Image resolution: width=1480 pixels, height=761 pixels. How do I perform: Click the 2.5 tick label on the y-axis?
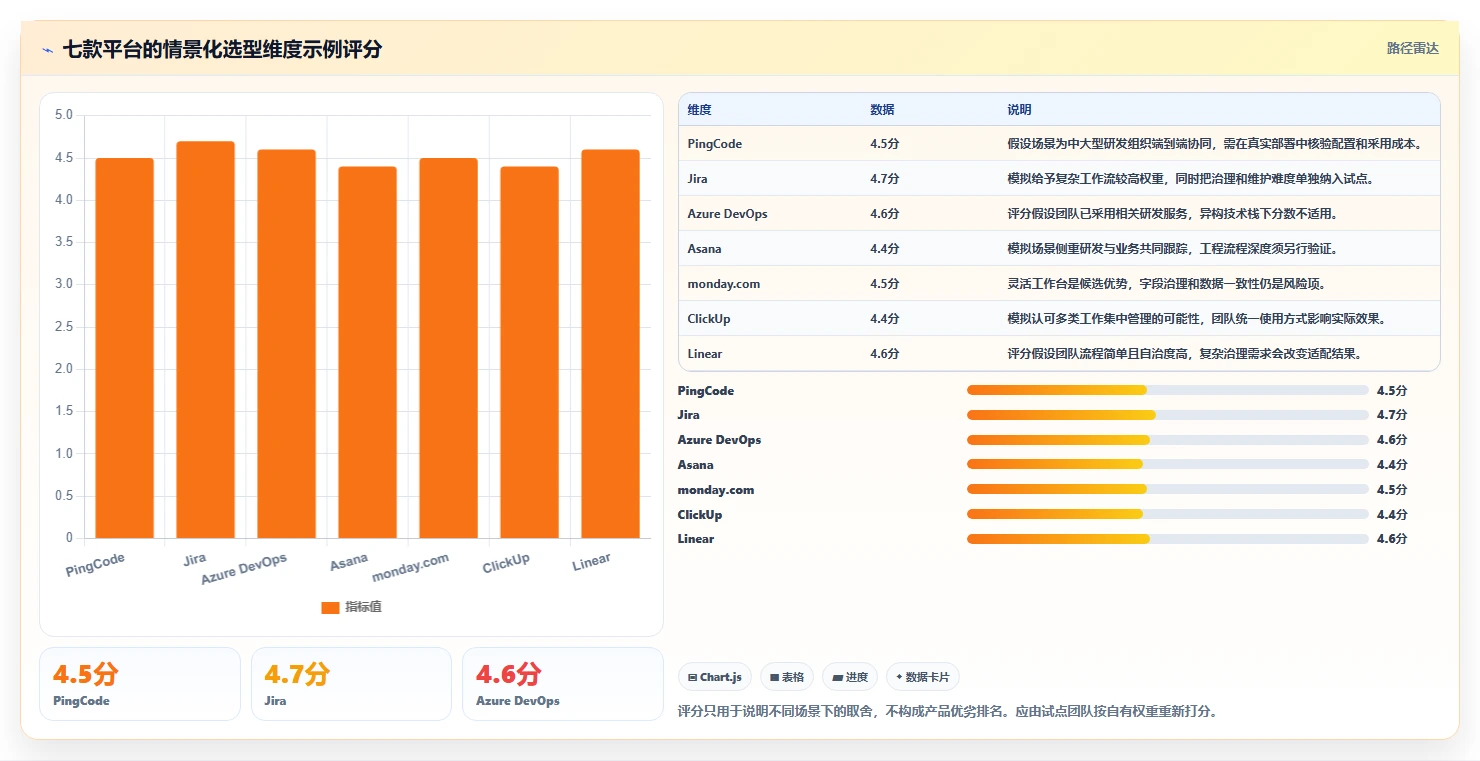tap(63, 327)
